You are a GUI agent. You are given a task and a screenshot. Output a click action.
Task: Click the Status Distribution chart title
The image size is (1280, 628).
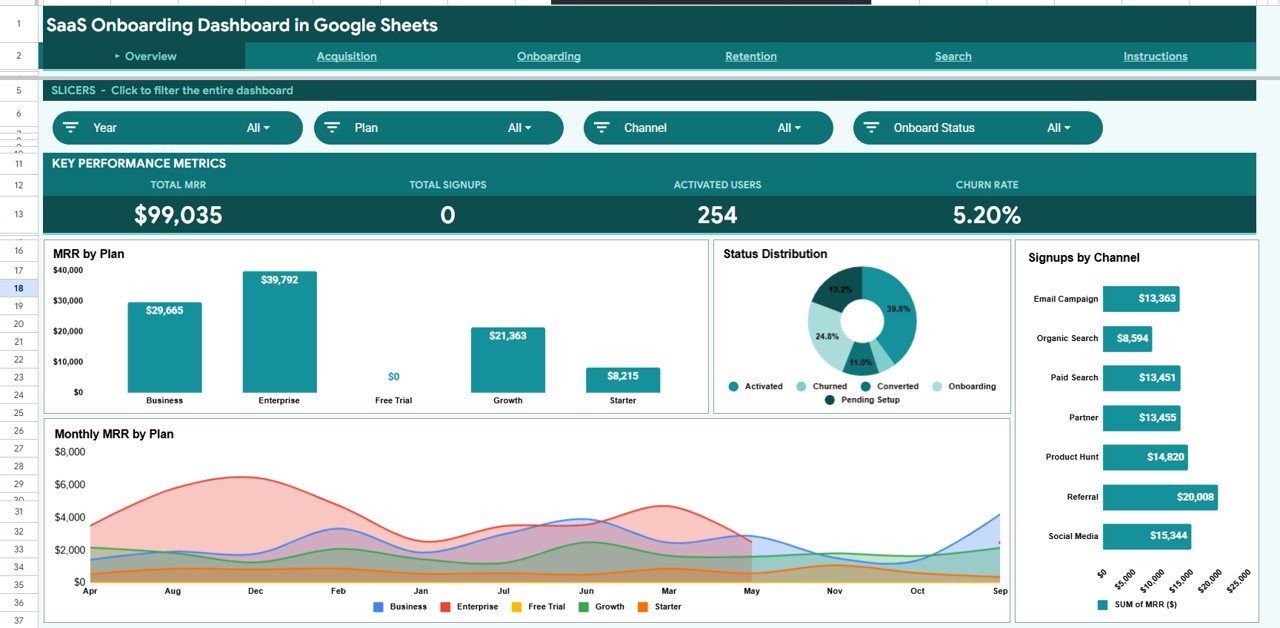point(775,254)
